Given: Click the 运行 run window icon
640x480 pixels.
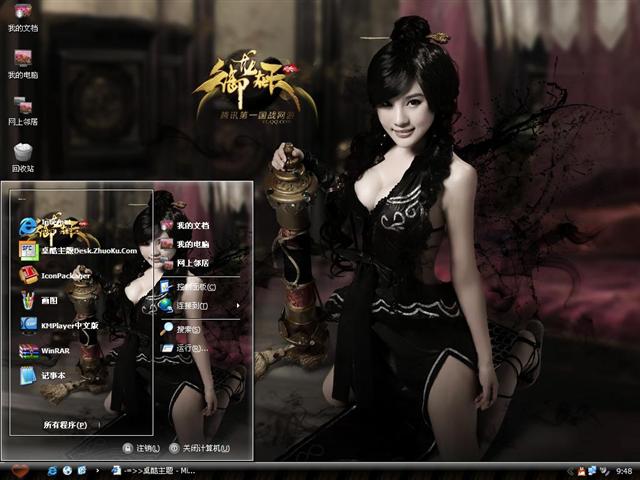Looking at the screenshot, I should coord(167,348).
